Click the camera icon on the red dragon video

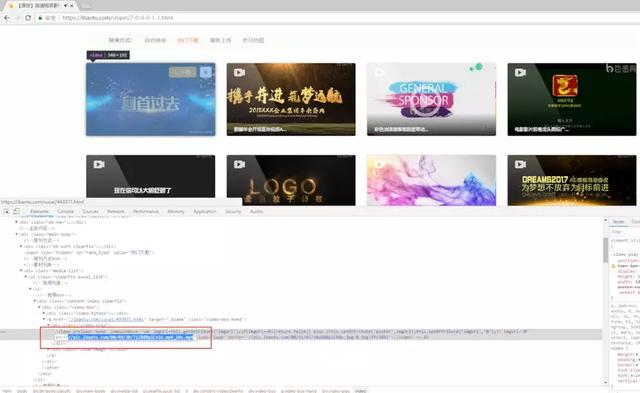tap(520, 73)
